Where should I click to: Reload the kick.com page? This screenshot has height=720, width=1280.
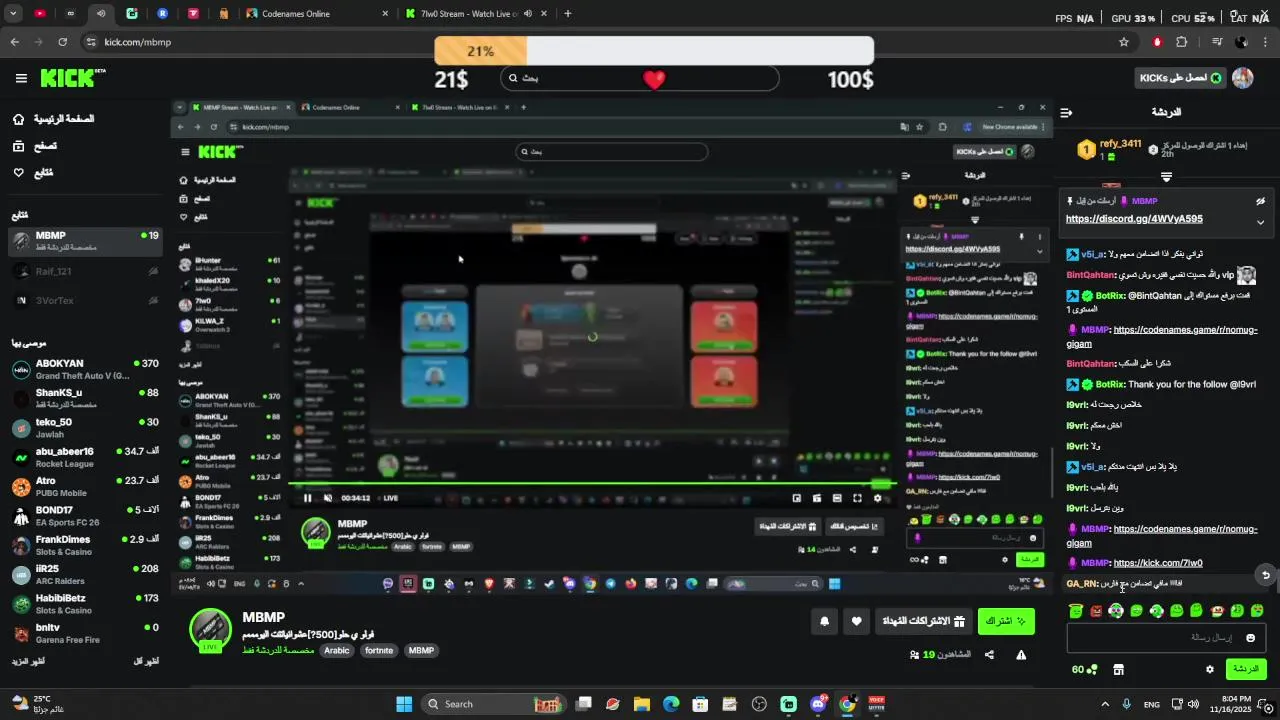coord(62,42)
